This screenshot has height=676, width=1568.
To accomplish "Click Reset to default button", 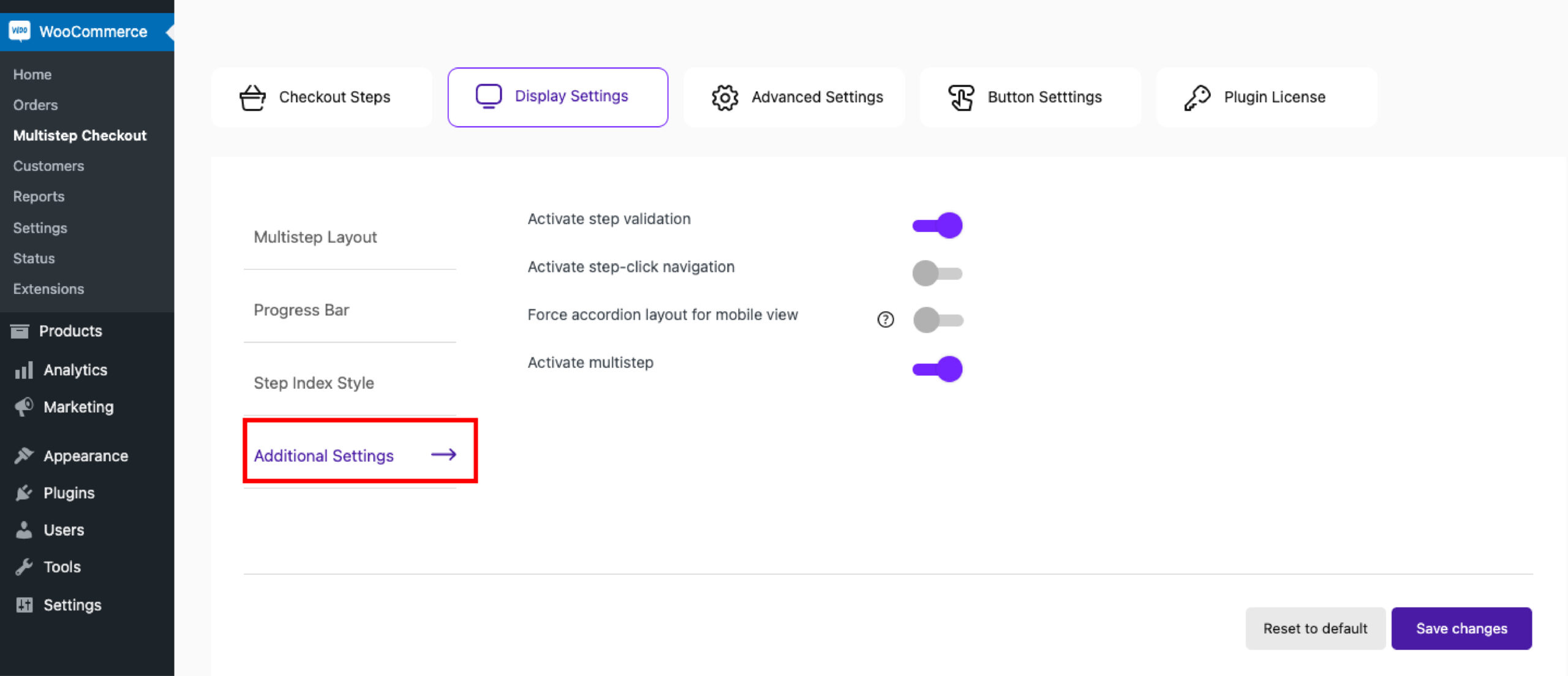I will click(x=1315, y=628).
